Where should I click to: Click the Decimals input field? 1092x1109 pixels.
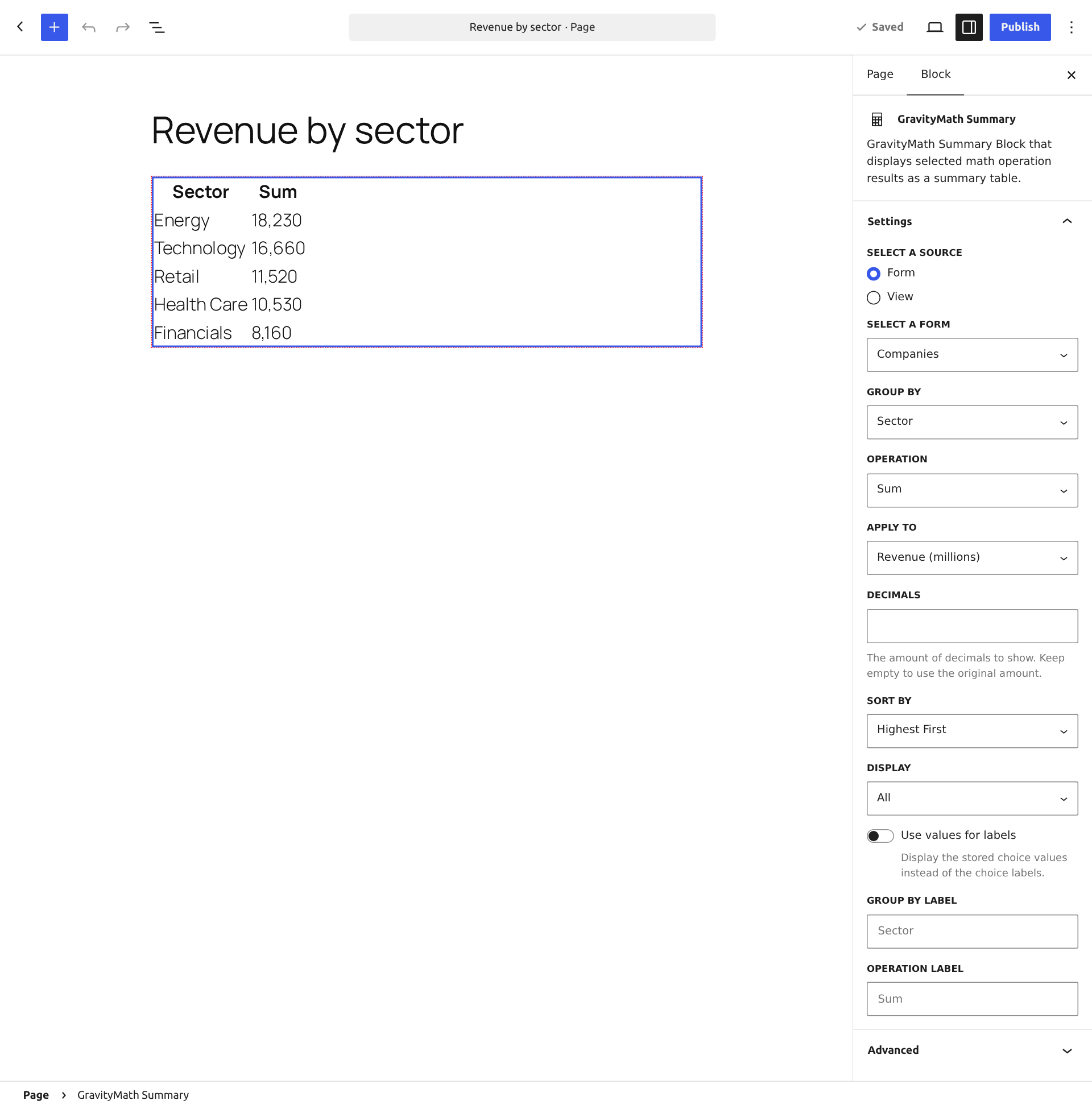click(972, 626)
